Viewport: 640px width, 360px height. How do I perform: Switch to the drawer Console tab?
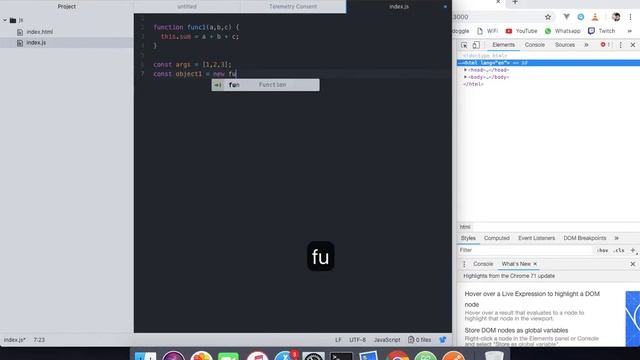tap(483, 264)
